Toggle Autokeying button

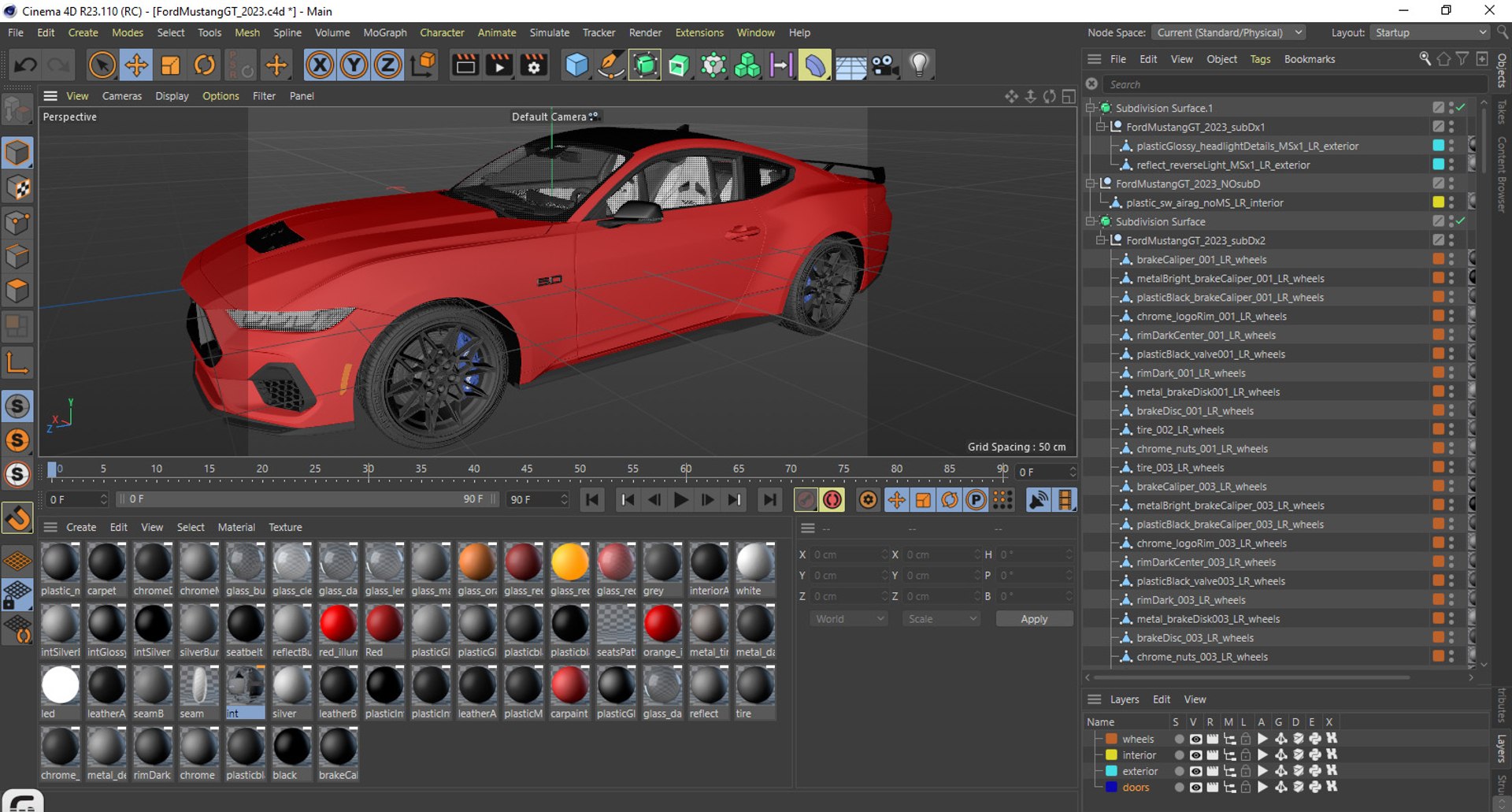point(832,499)
